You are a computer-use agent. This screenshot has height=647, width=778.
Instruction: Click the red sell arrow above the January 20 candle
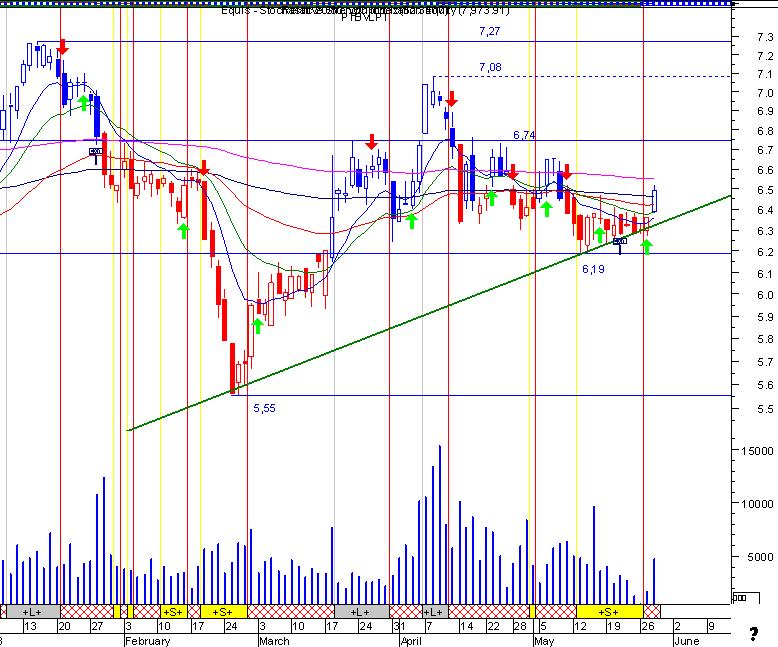[x=63, y=47]
